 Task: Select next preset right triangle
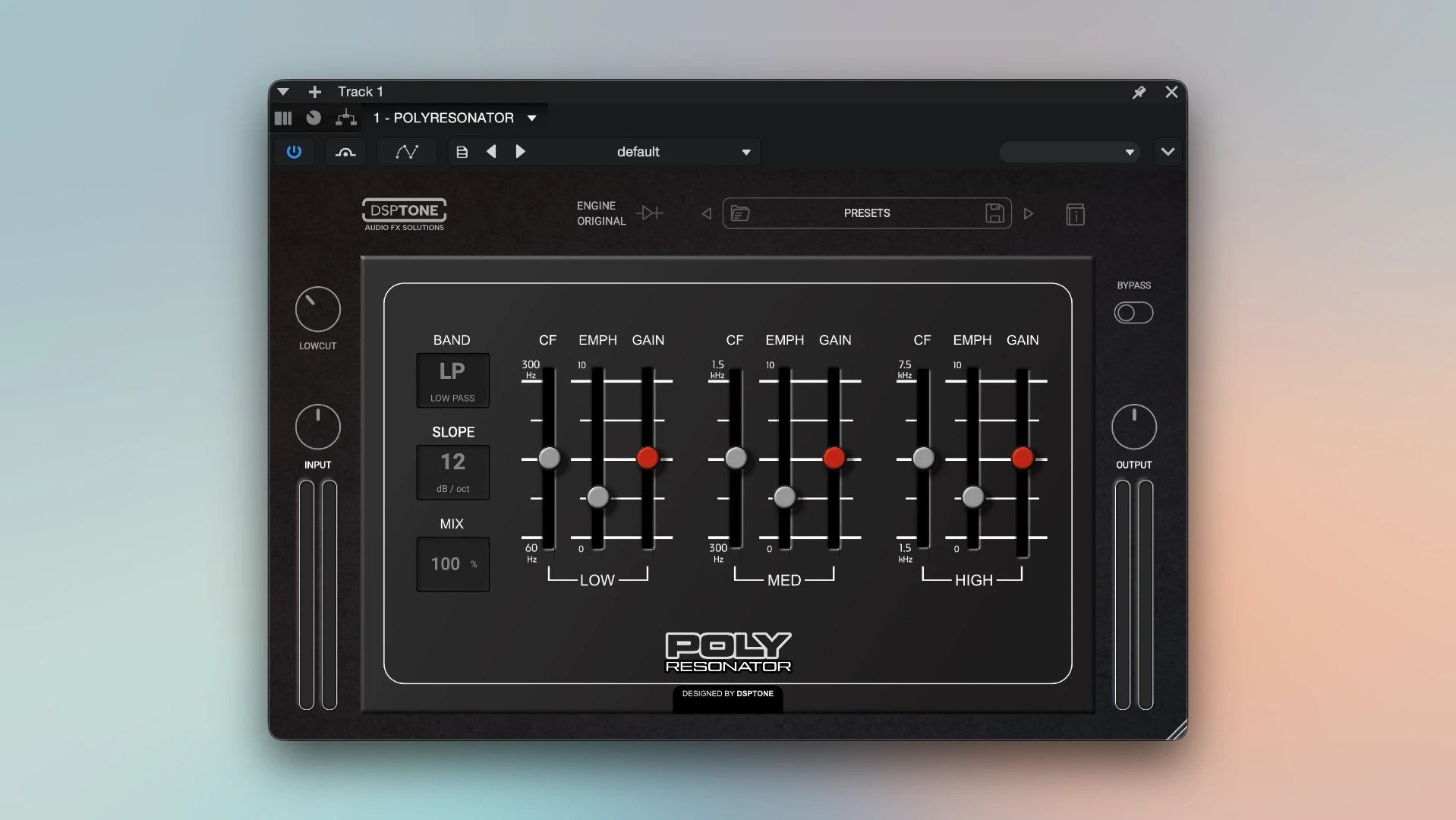tap(1029, 214)
